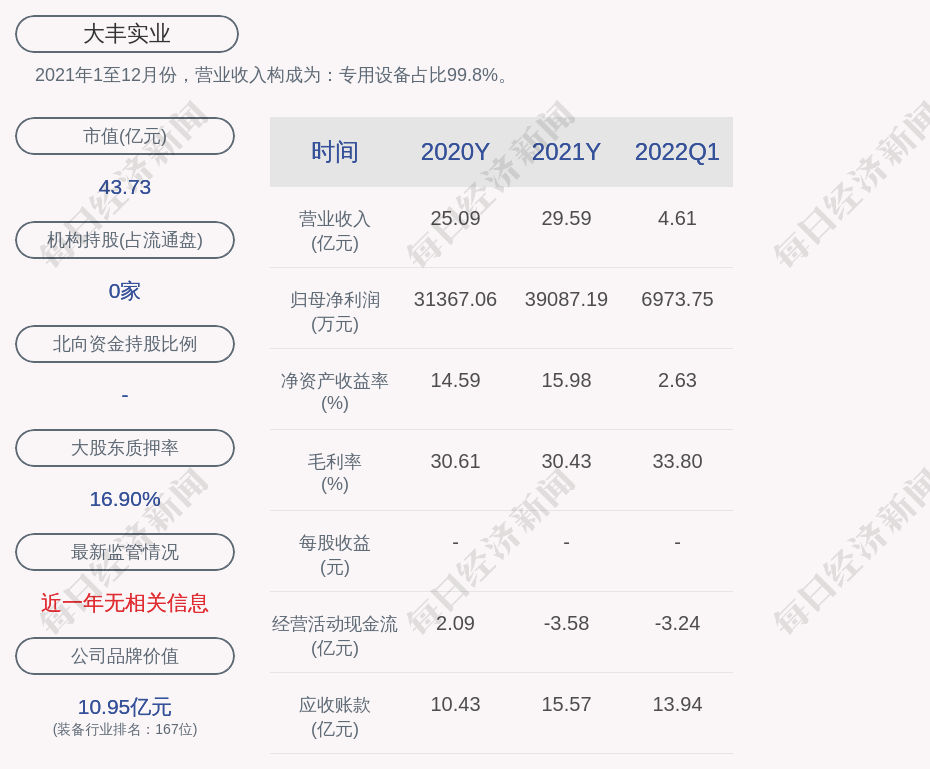Click the 4.61 revenue cell
The image size is (930, 769).
(677, 218)
